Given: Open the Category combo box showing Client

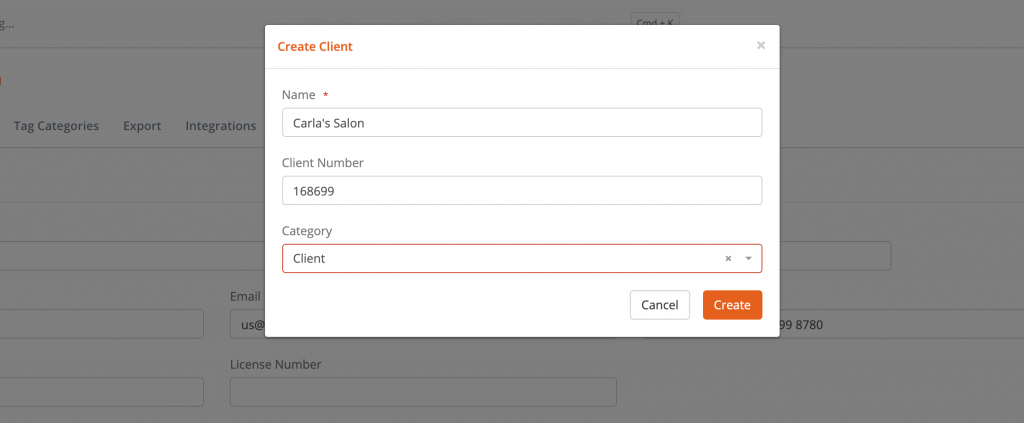Looking at the screenshot, I should [x=500, y=258].
